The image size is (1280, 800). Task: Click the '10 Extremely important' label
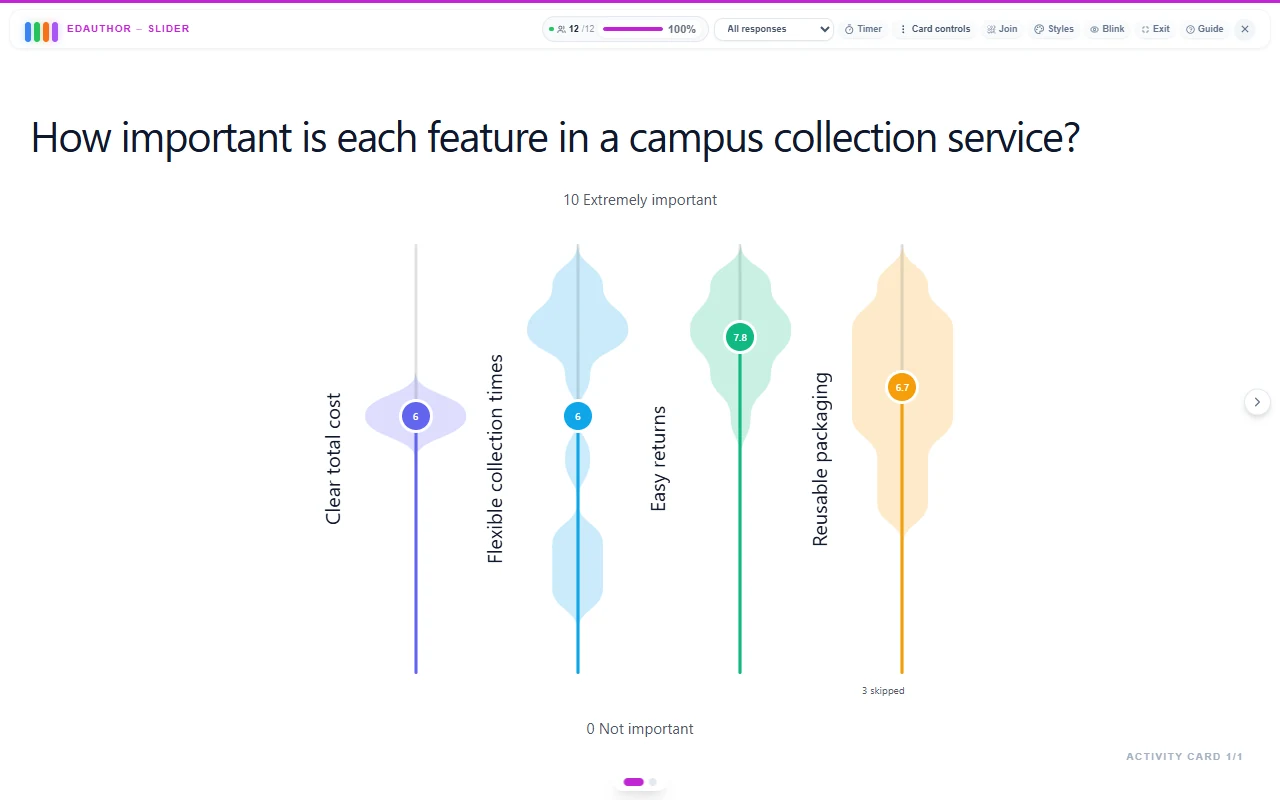tap(640, 200)
